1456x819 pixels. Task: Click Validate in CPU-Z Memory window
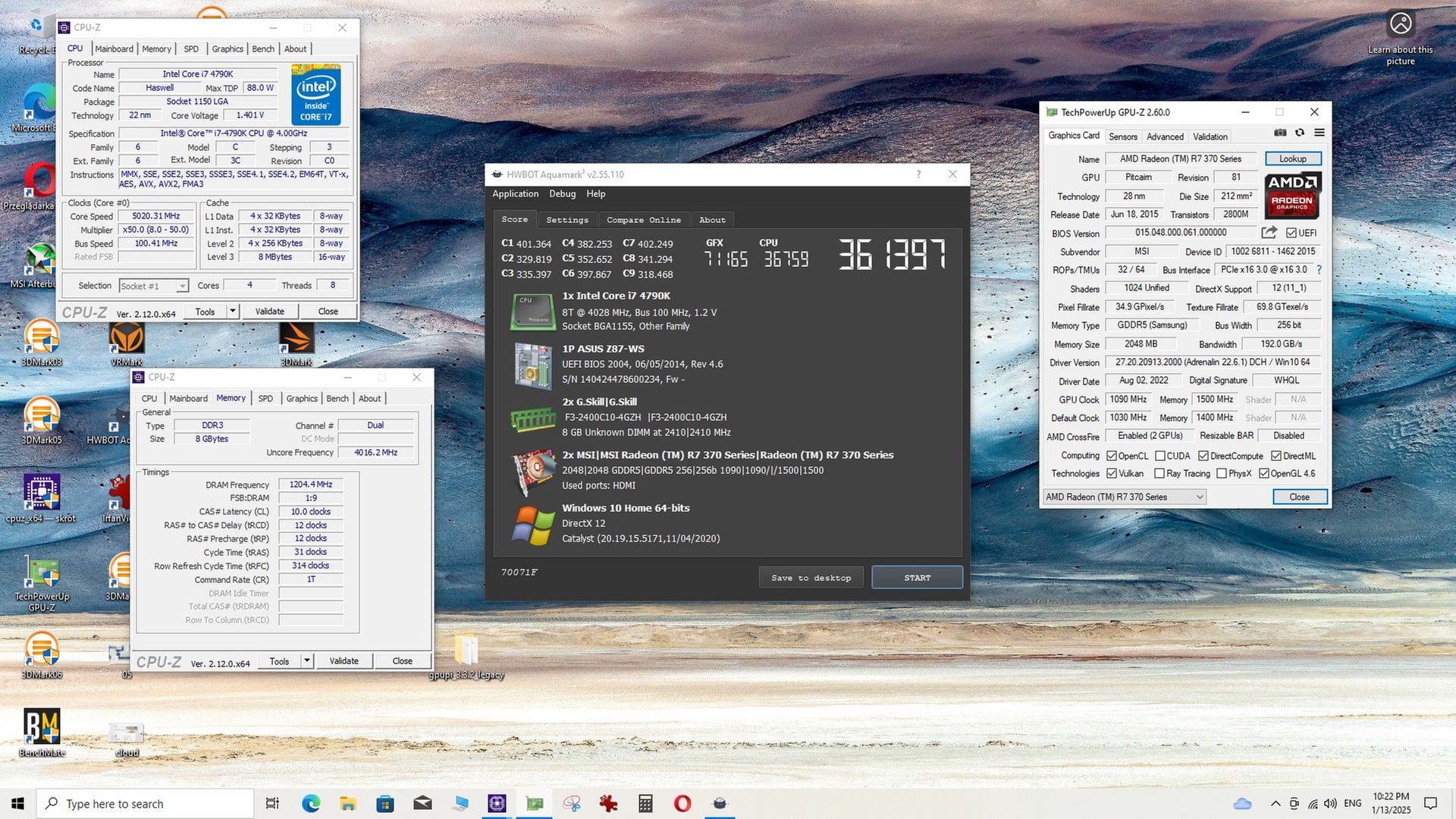click(344, 661)
